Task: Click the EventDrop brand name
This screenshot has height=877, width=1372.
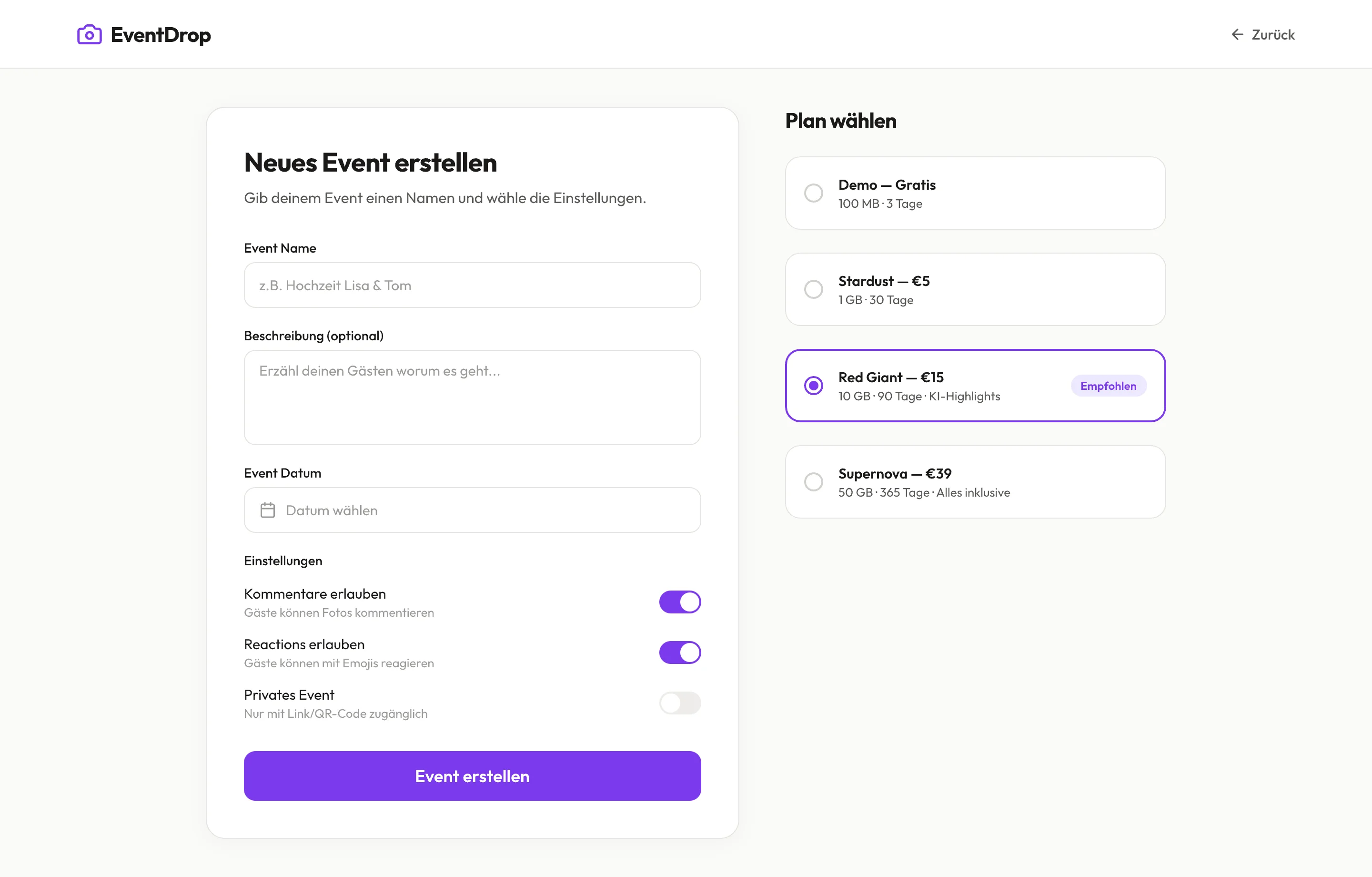Action: pos(161,35)
